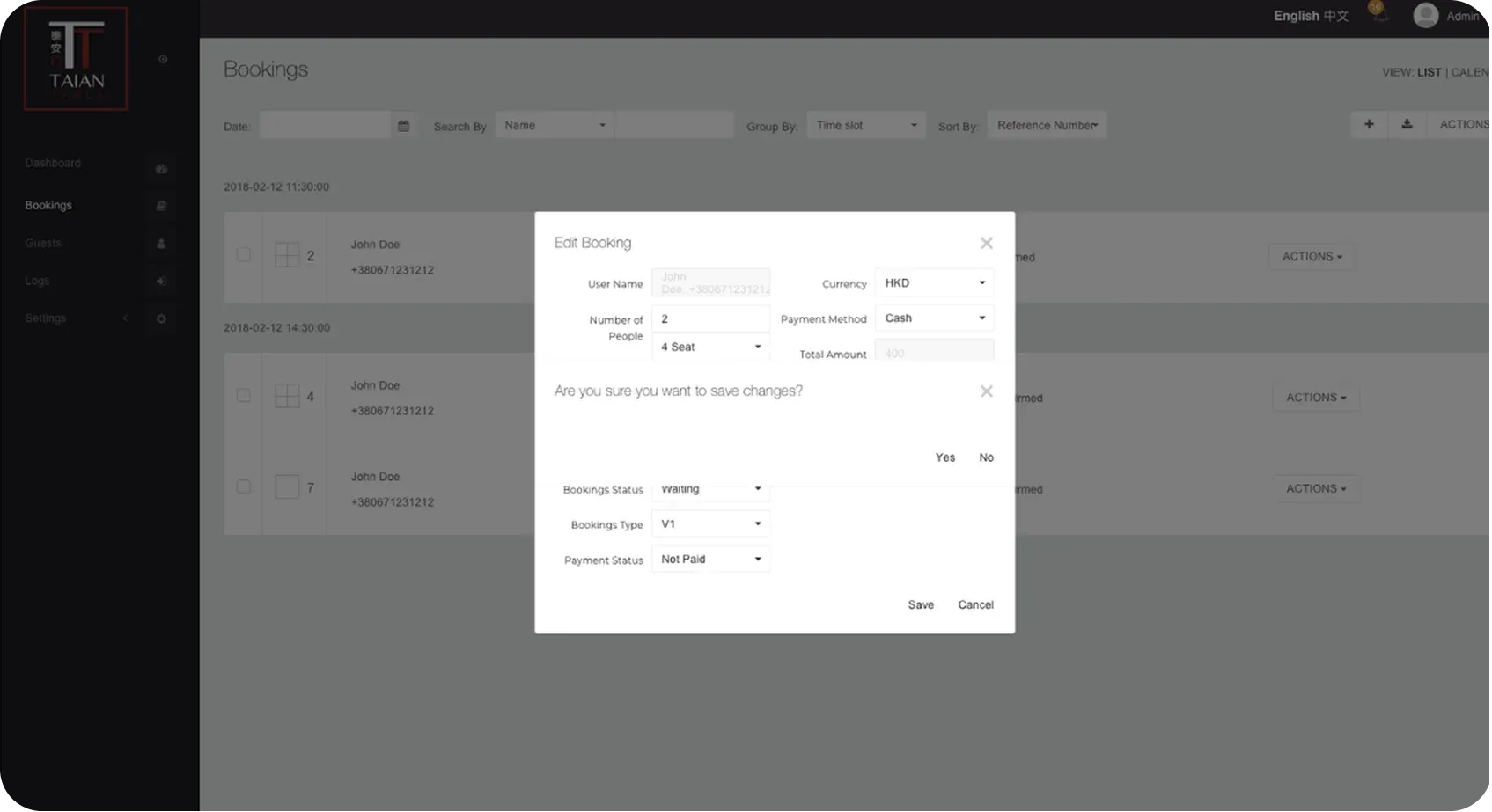Image resolution: width=1492 pixels, height=812 pixels.
Task: Click the Number of People input field
Action: pos(710,319)
